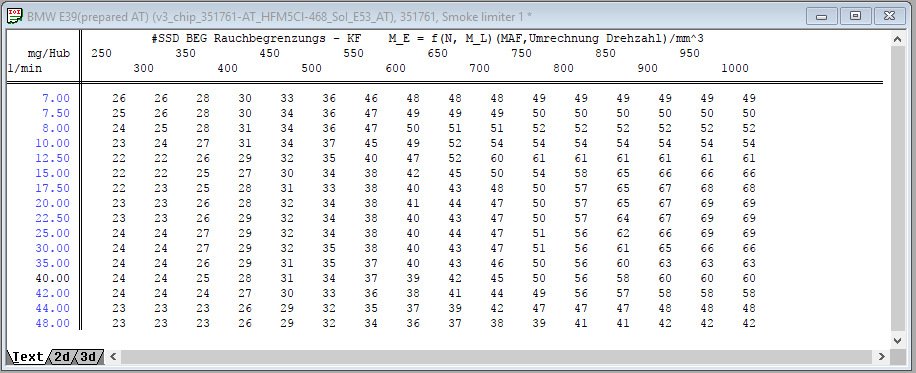
Task: Select the 10.00 row header
Action: (x=52, y=143)
